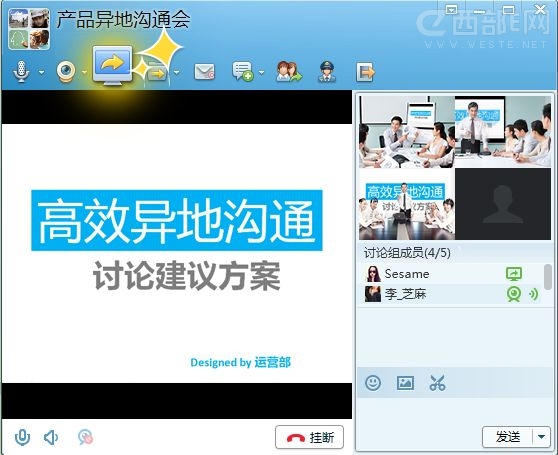Select member Sesame in the list
The image size is (558, 455).
[451, 274]
